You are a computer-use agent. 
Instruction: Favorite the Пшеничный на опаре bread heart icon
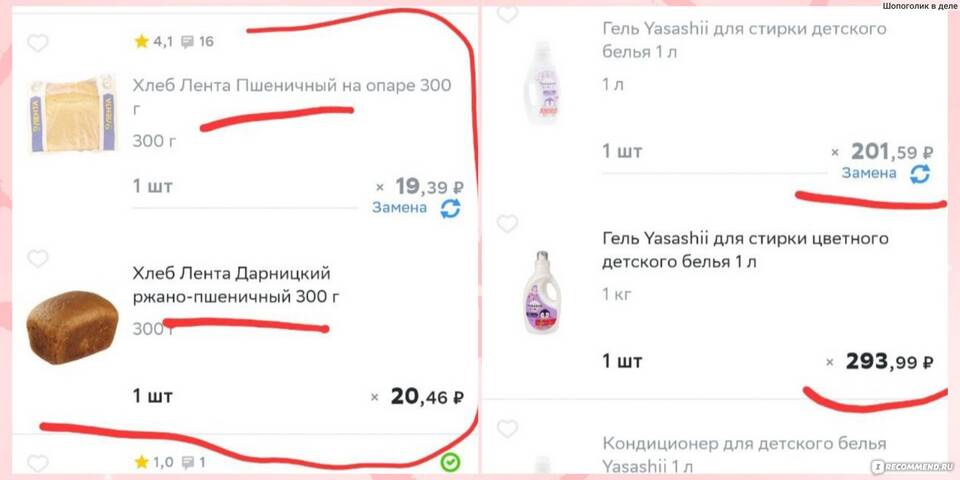click(x=37, y=43)
